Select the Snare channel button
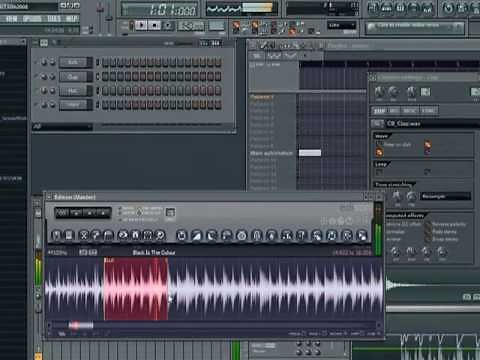 tap(73, 105)
